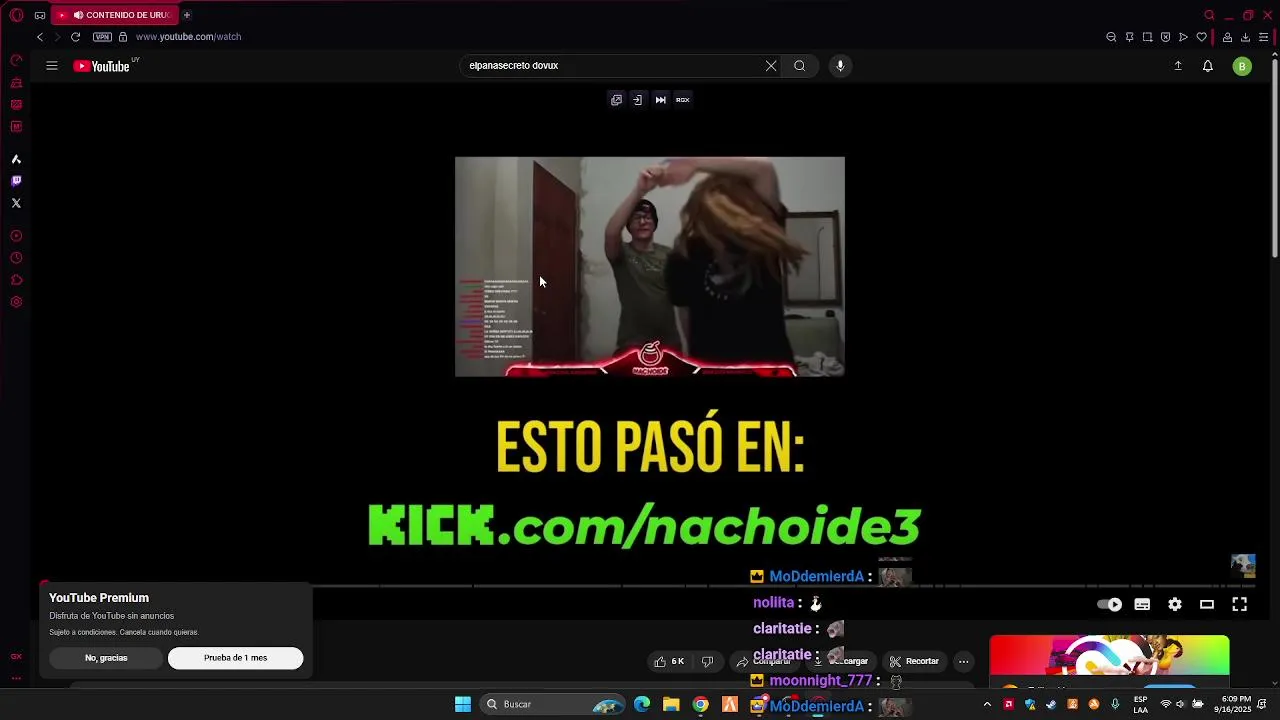Toggle subtitles/closed captions
1280x720 pixels.
(x=1142, y=604)
